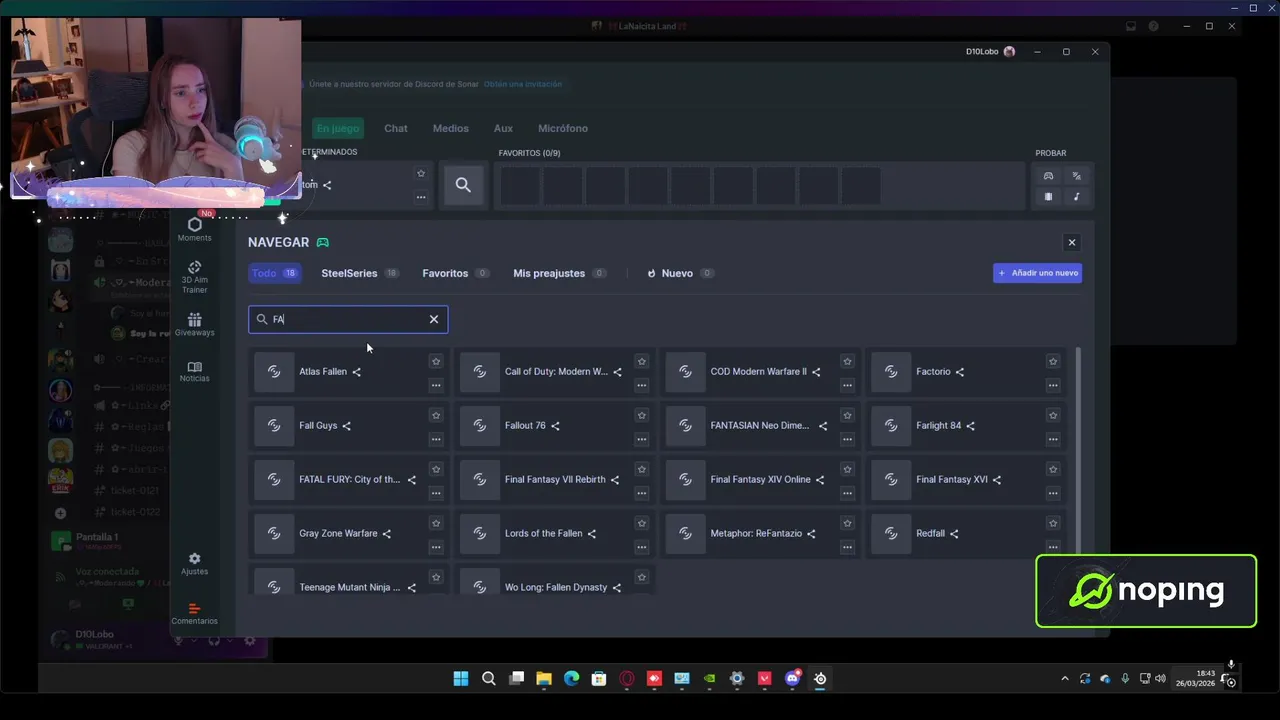1280x720 pixels.
Task: Star the Factorio preset as favorite
Action: click(x=1053, y=361)
